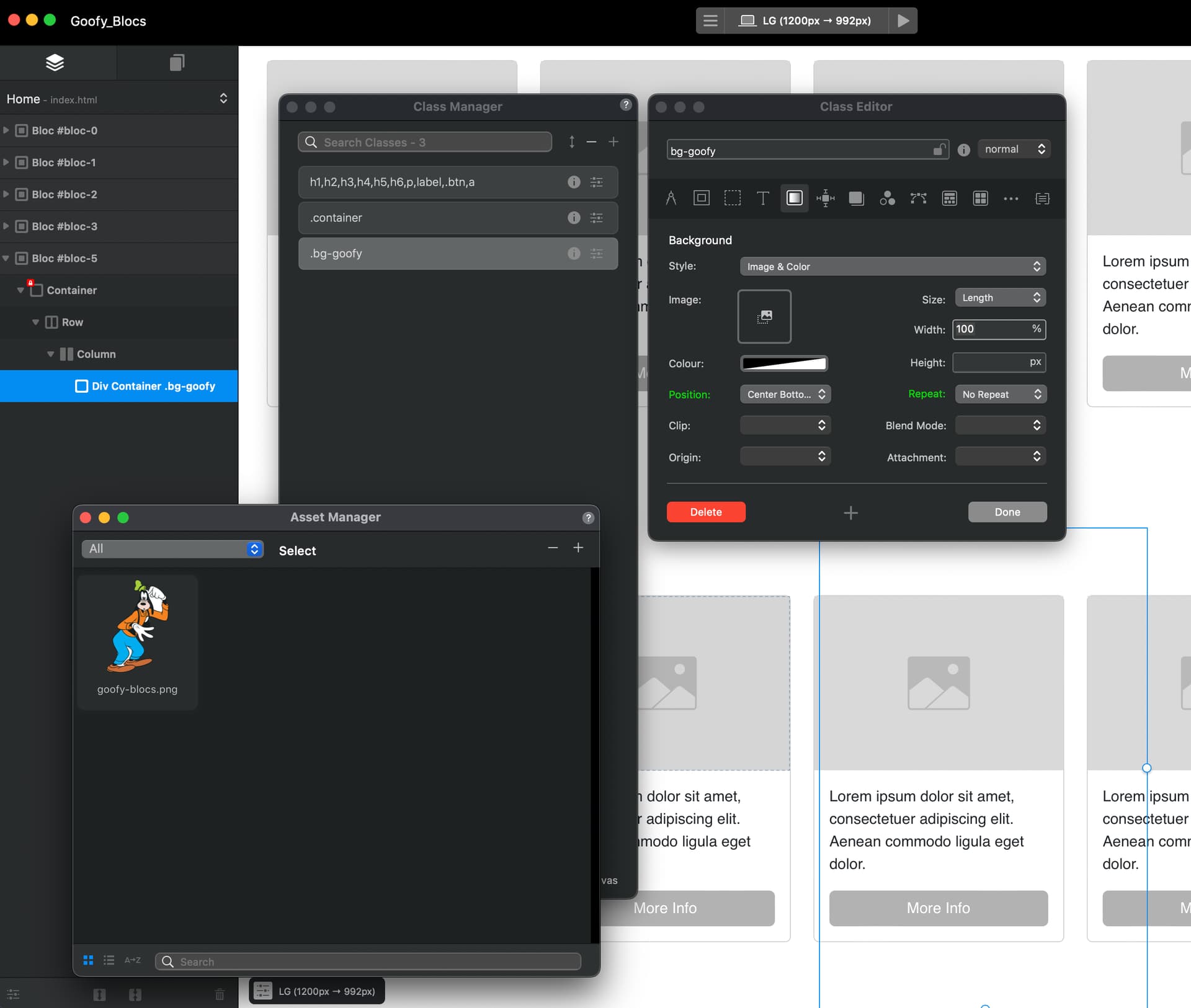The height and width of the screenshot is (1008, 1191).
Task: Select the Effects three-circles icon
Action: (887, 198)
